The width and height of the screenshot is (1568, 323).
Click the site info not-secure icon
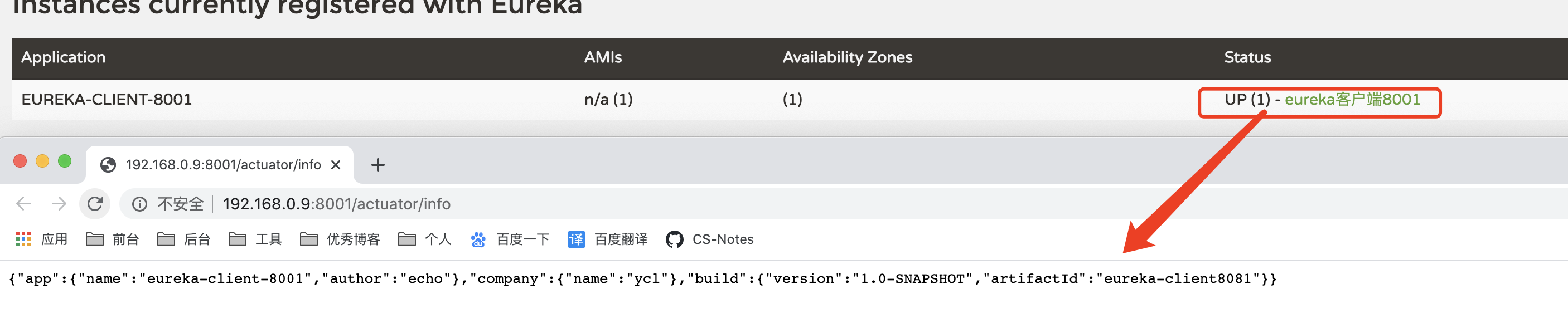click(140, 204)
